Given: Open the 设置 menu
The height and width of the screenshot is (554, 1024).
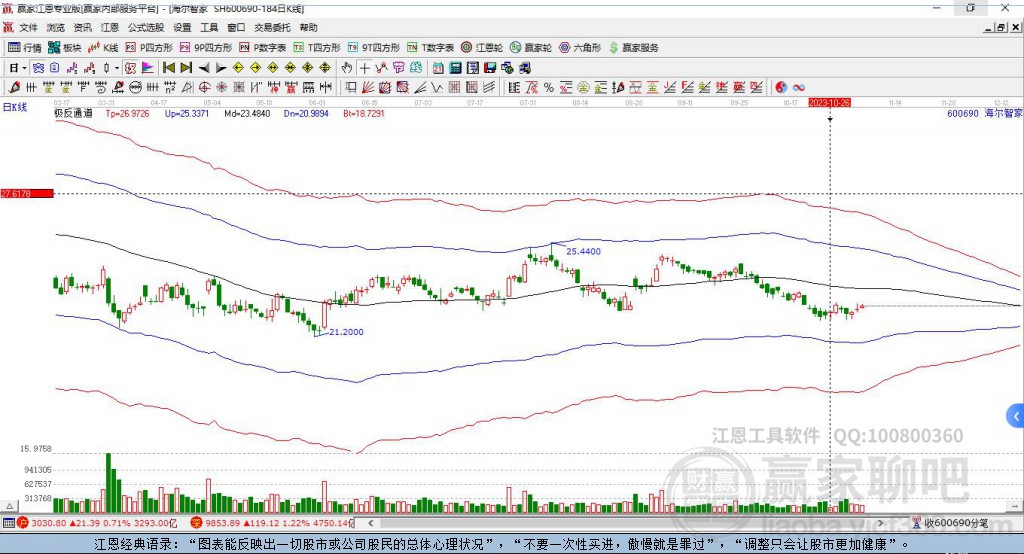Looking at the screenshot, I should [x=182, y=27].
